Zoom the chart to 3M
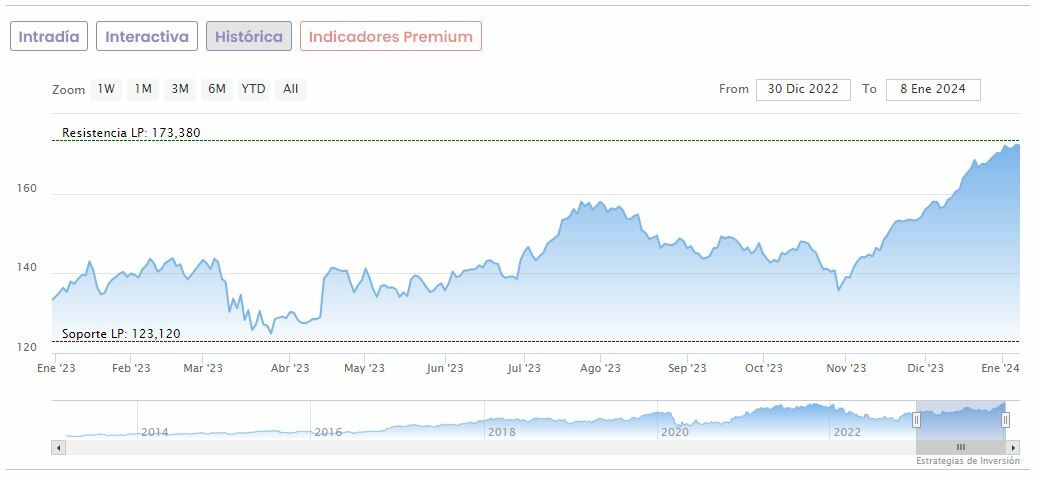This screenshot has width=1038, height=477. [x=180, y=89]
